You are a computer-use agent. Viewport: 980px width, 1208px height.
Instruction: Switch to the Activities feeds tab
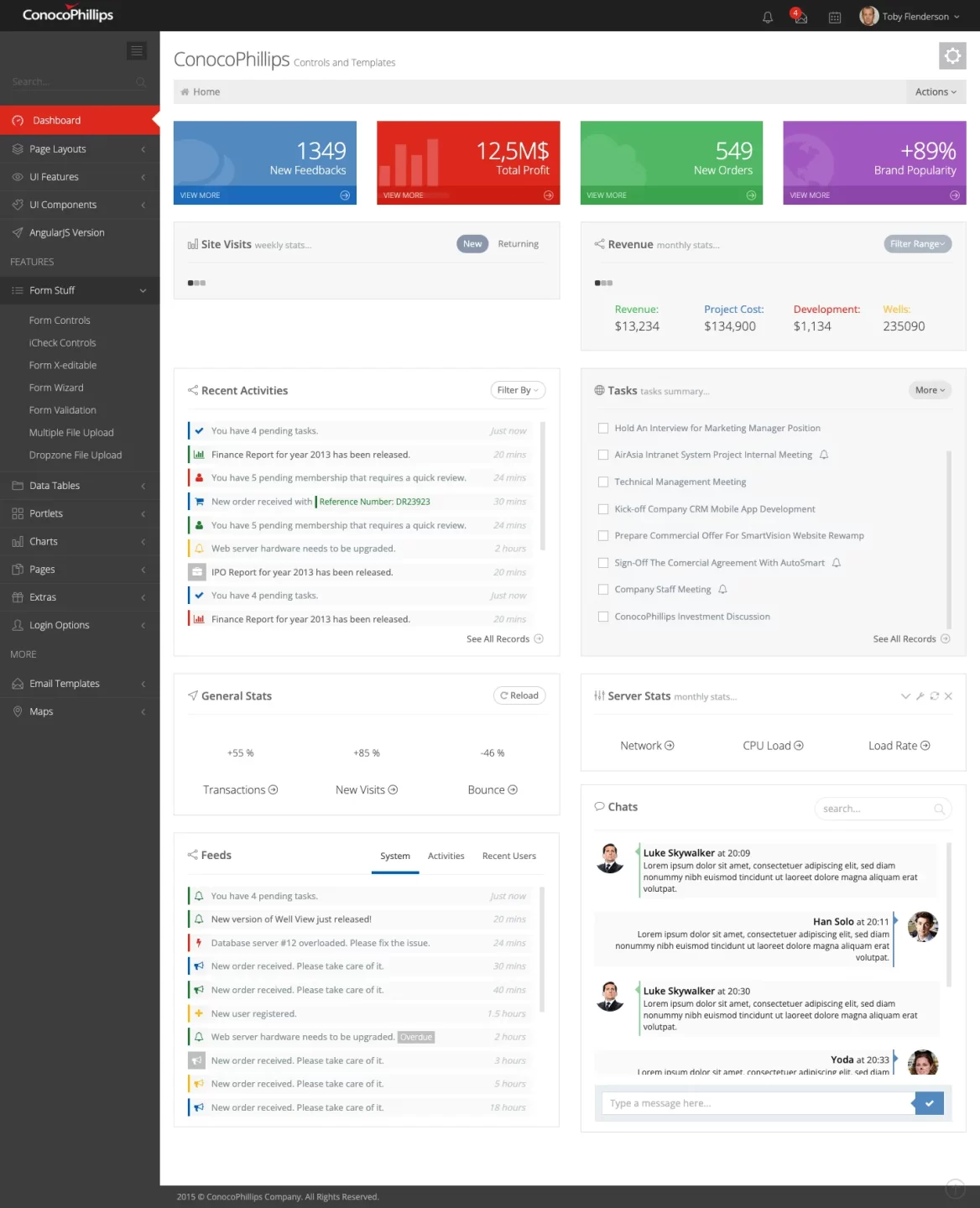coord(446,857)
